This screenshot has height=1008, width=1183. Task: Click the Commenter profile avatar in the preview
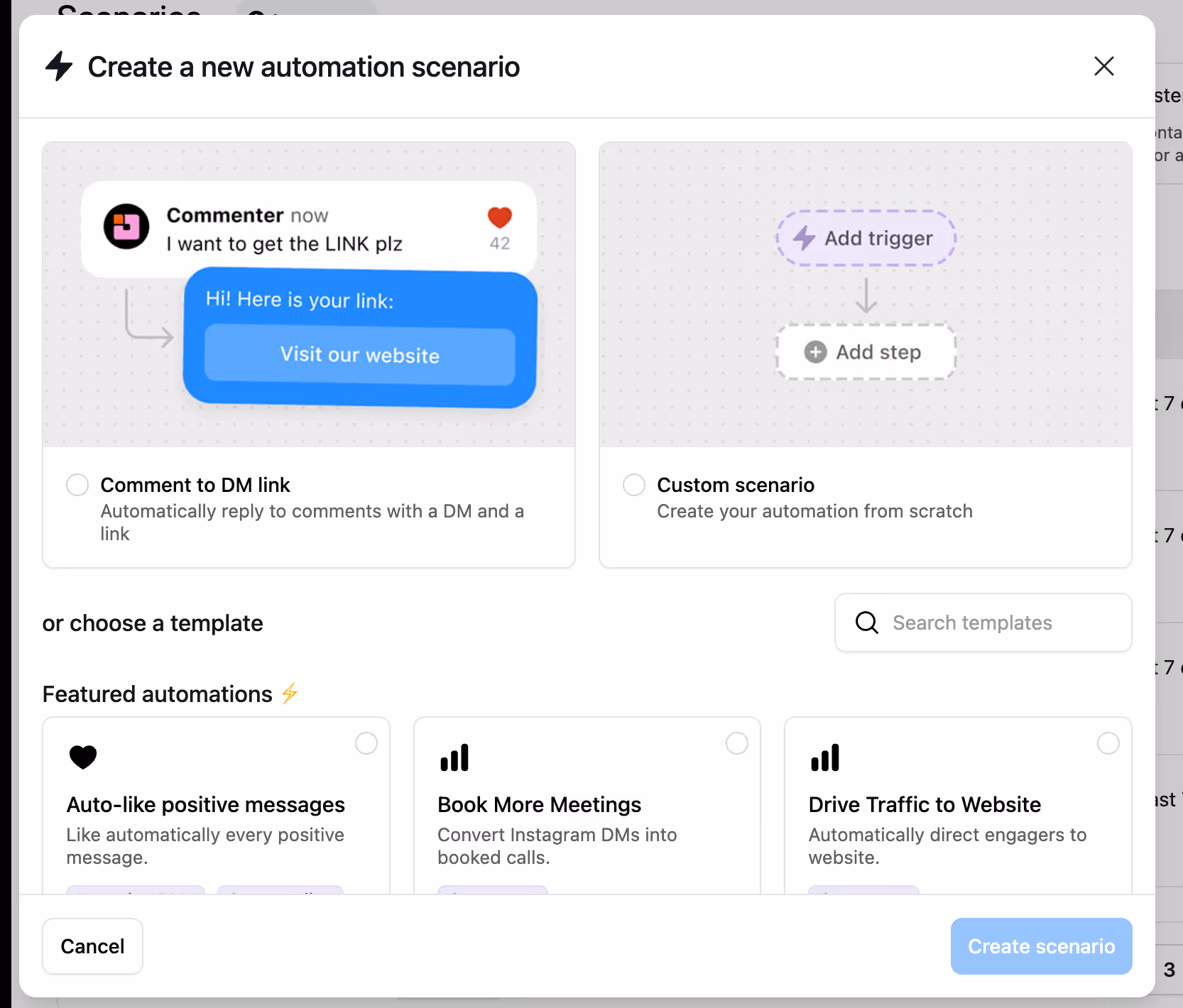click(x=126, y=227)
